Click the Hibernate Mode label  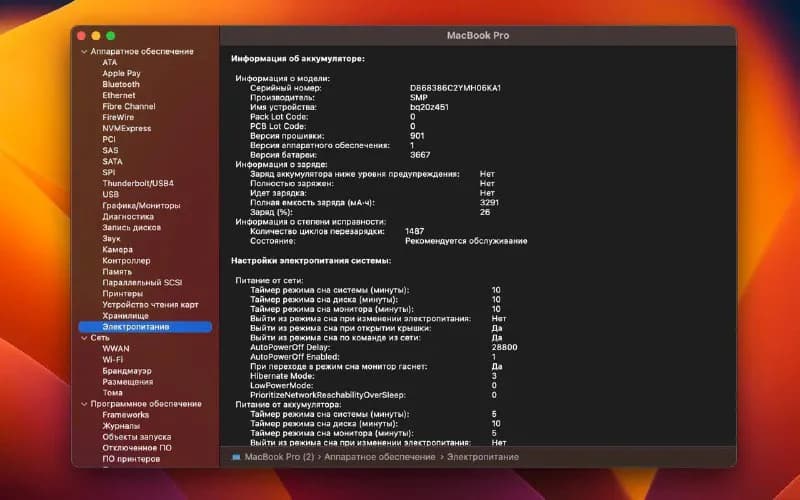pyautogui.click(x=282, y=376)
